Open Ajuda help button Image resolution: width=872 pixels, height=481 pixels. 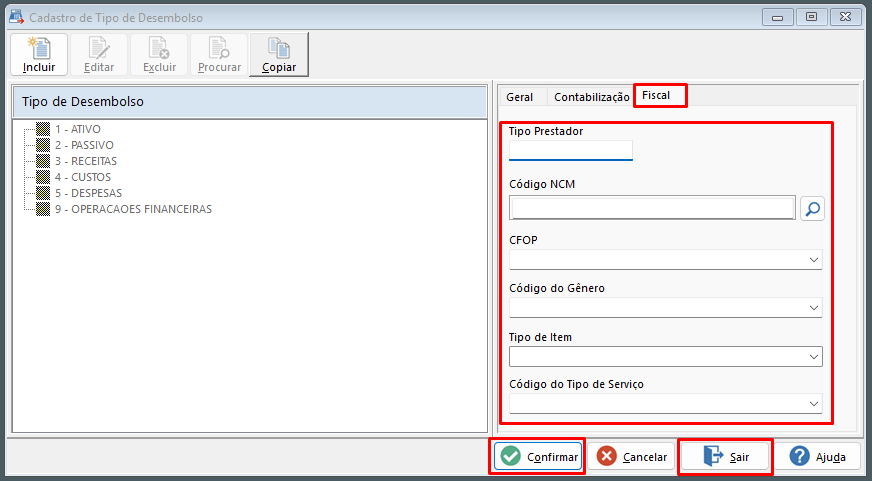point(818,457)
